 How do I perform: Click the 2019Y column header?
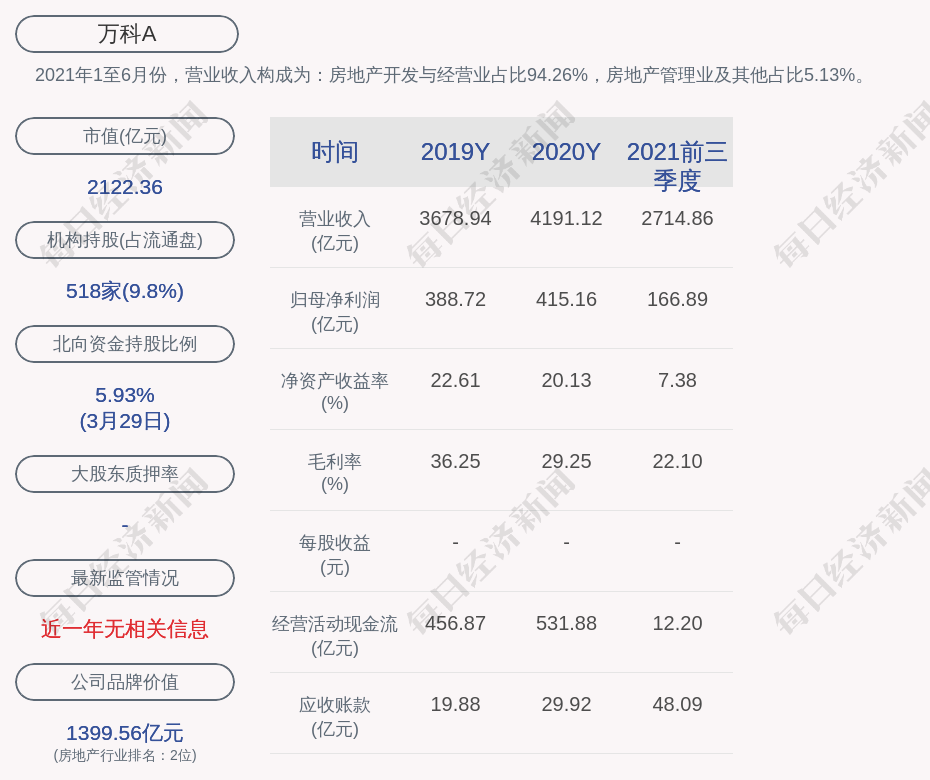coord(456,152)
